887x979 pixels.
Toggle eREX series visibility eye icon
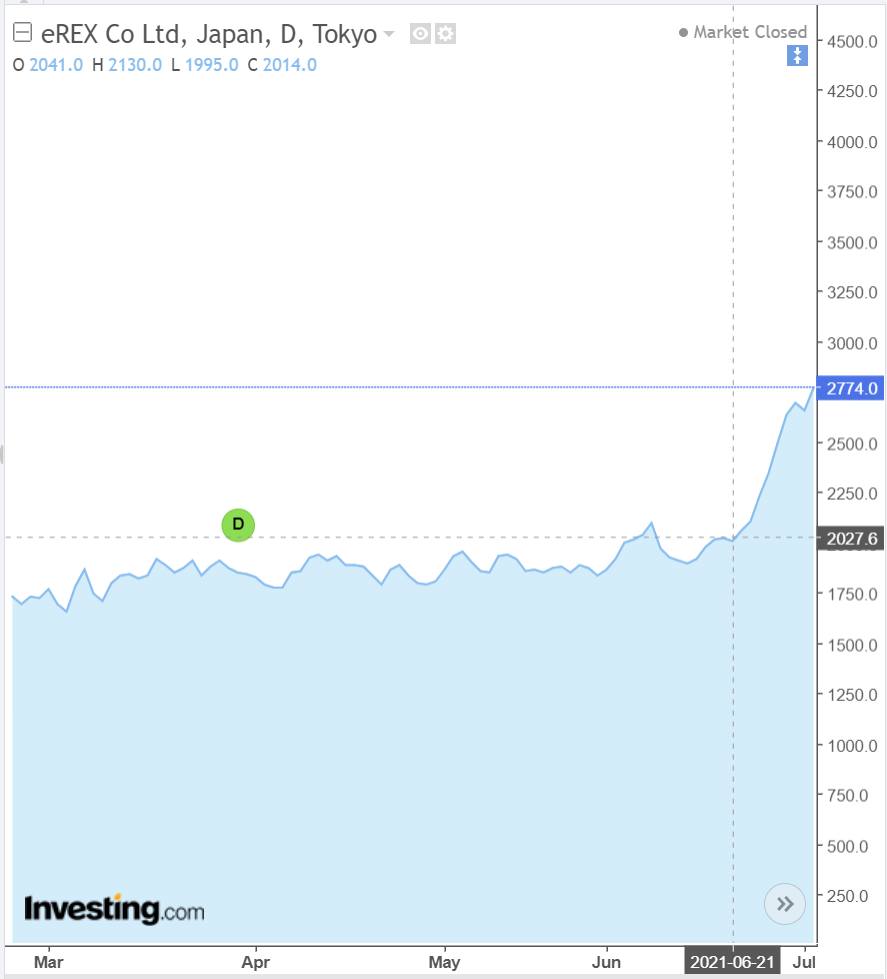(420, 34)
